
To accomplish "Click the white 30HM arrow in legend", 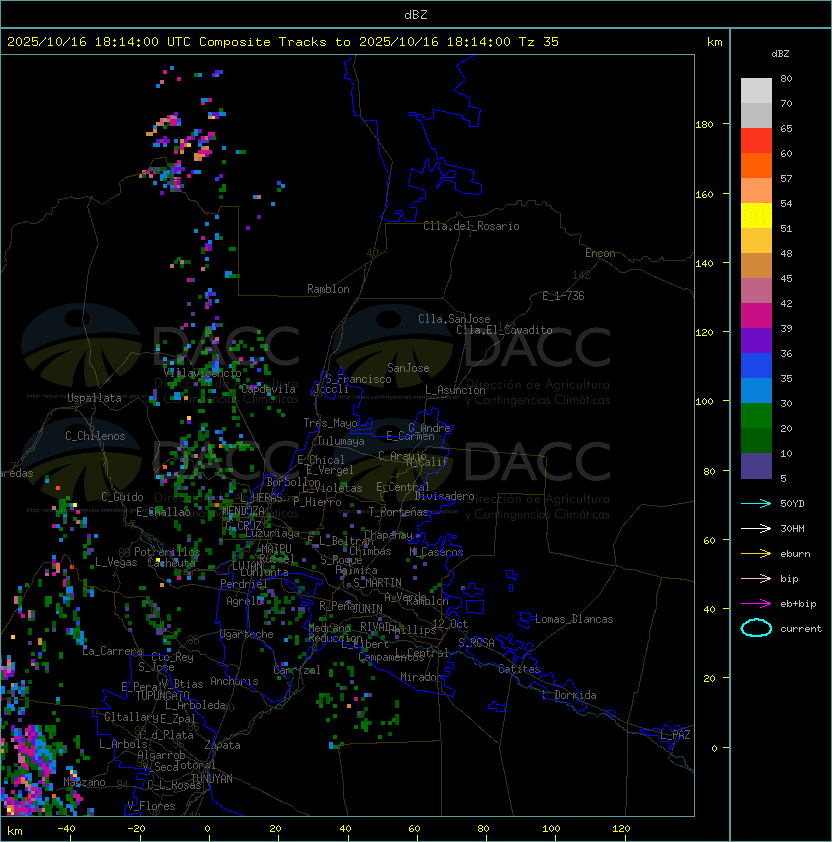I will pyautogui.click(x=756, y=529).
